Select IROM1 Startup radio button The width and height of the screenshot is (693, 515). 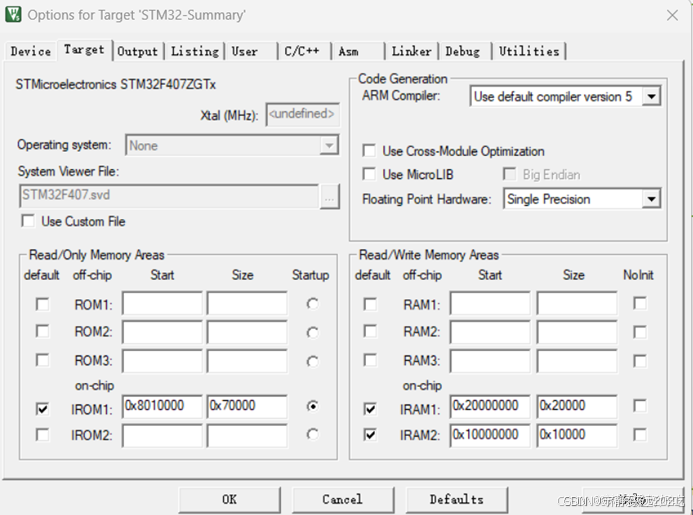(312, 406)
